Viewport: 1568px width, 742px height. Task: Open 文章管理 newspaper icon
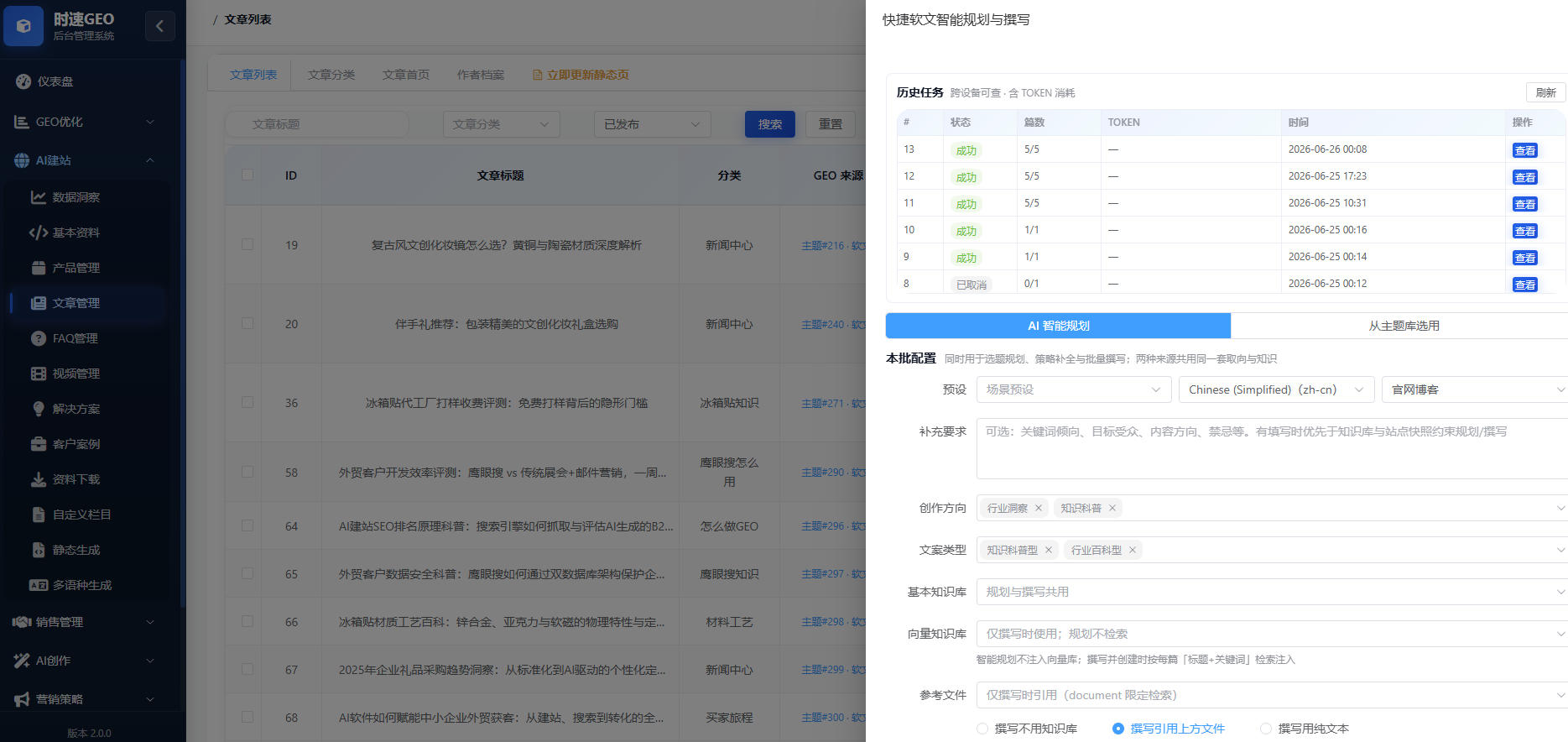tap(39, 303)
